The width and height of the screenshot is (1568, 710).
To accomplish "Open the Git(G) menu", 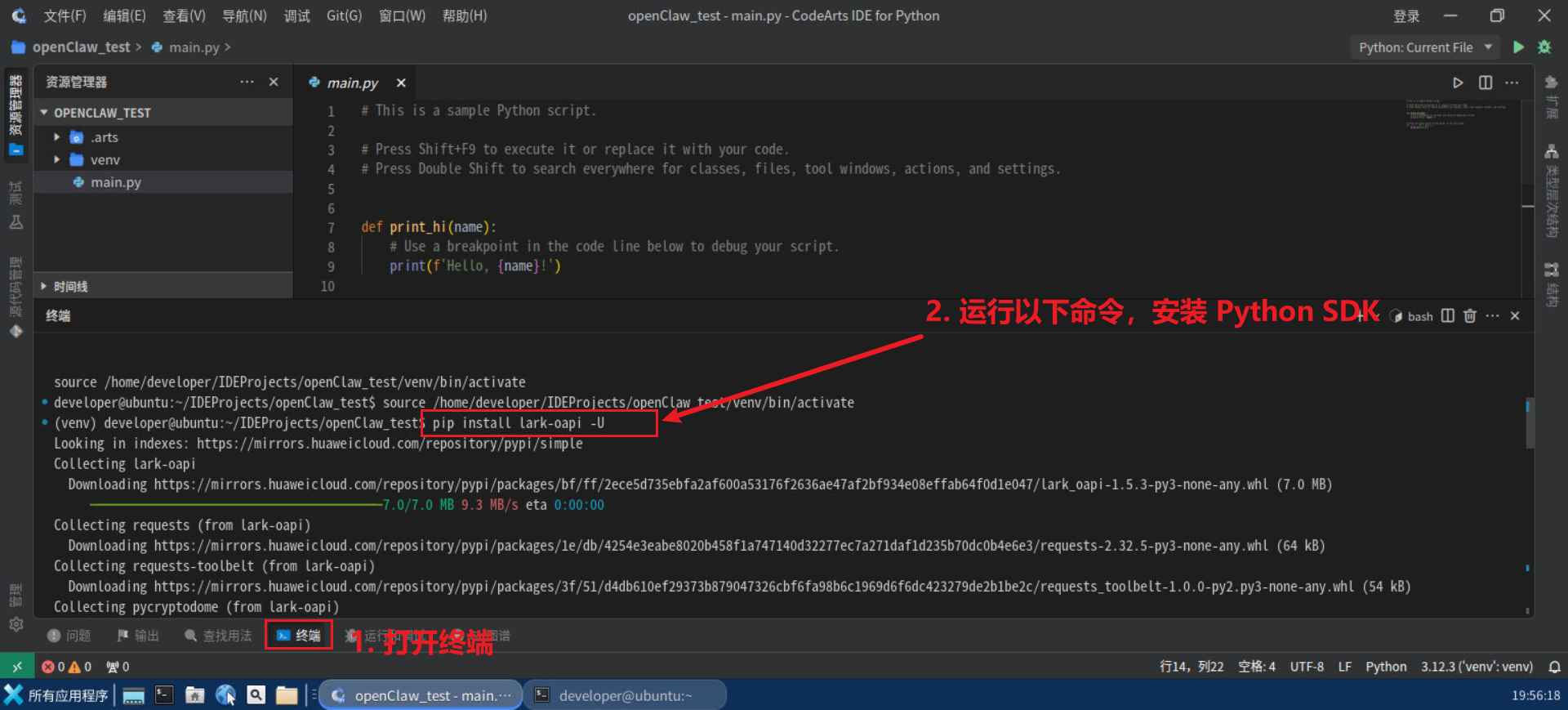I will [344, 16].
